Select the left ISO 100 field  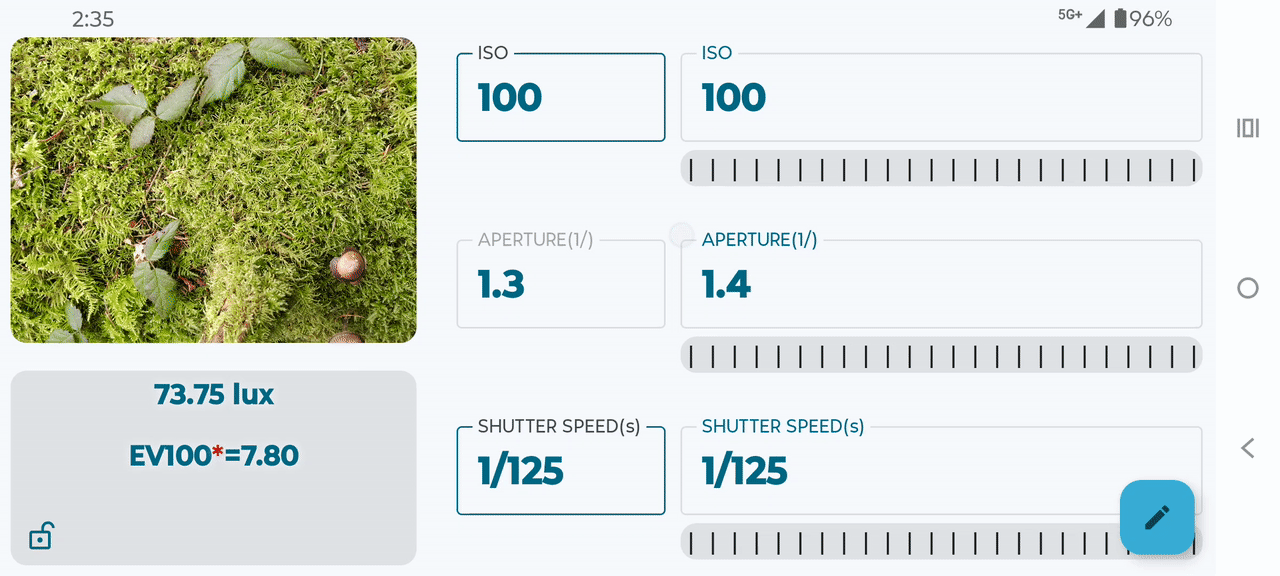(561, 98)
